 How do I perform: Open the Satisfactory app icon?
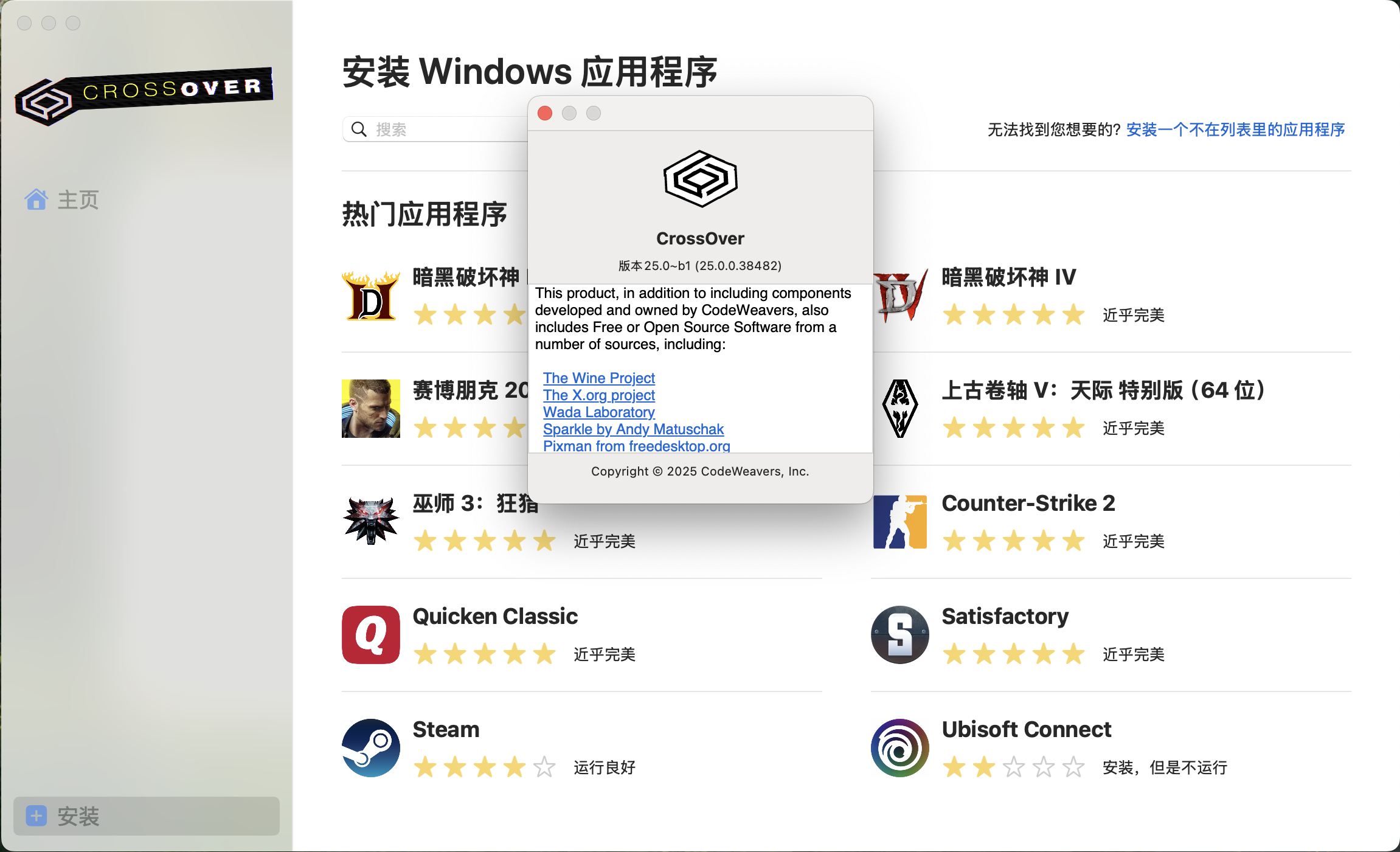pyautogui.click(x=900, y=634)
